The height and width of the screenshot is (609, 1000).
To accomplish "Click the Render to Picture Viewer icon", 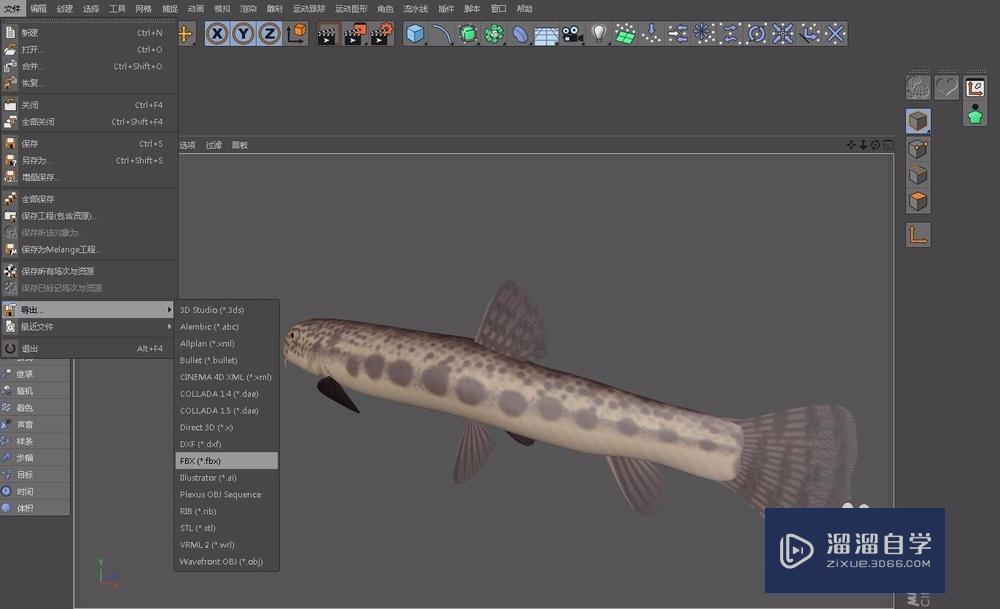I will (353, 33).
